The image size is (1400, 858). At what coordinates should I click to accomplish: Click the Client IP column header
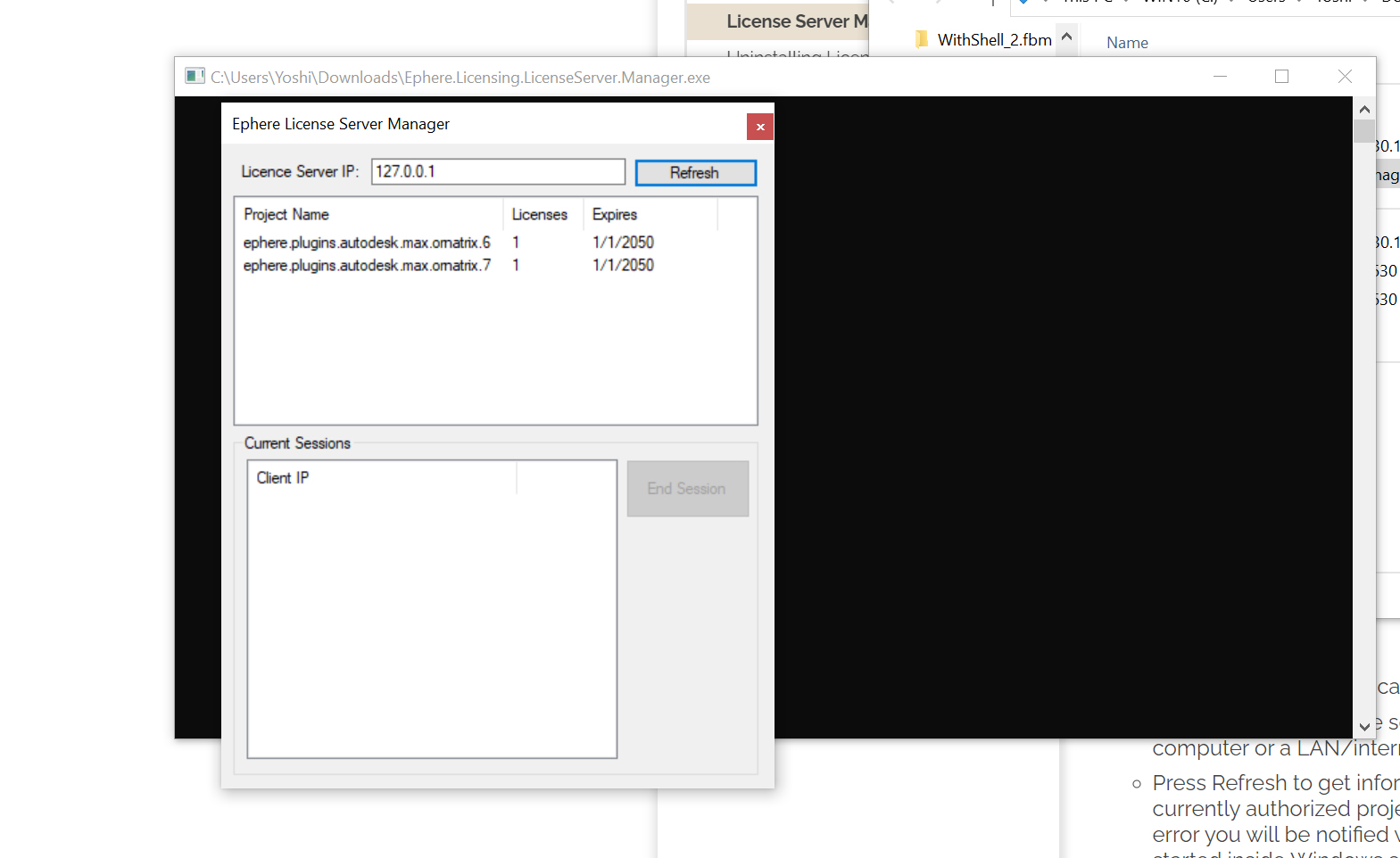click(x=381, y=478)
